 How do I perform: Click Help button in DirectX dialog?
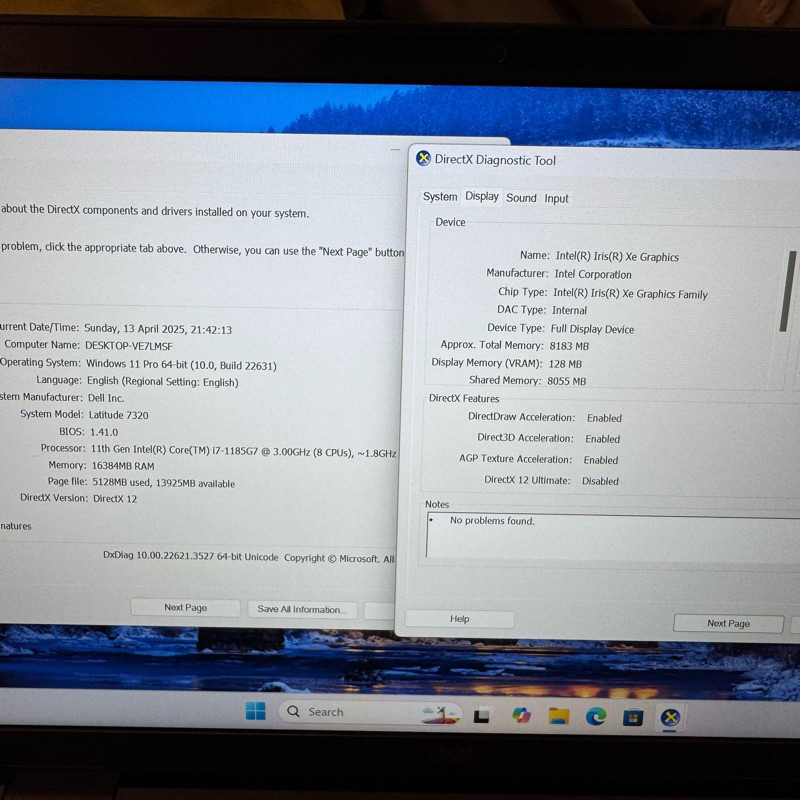click(460, 619)
